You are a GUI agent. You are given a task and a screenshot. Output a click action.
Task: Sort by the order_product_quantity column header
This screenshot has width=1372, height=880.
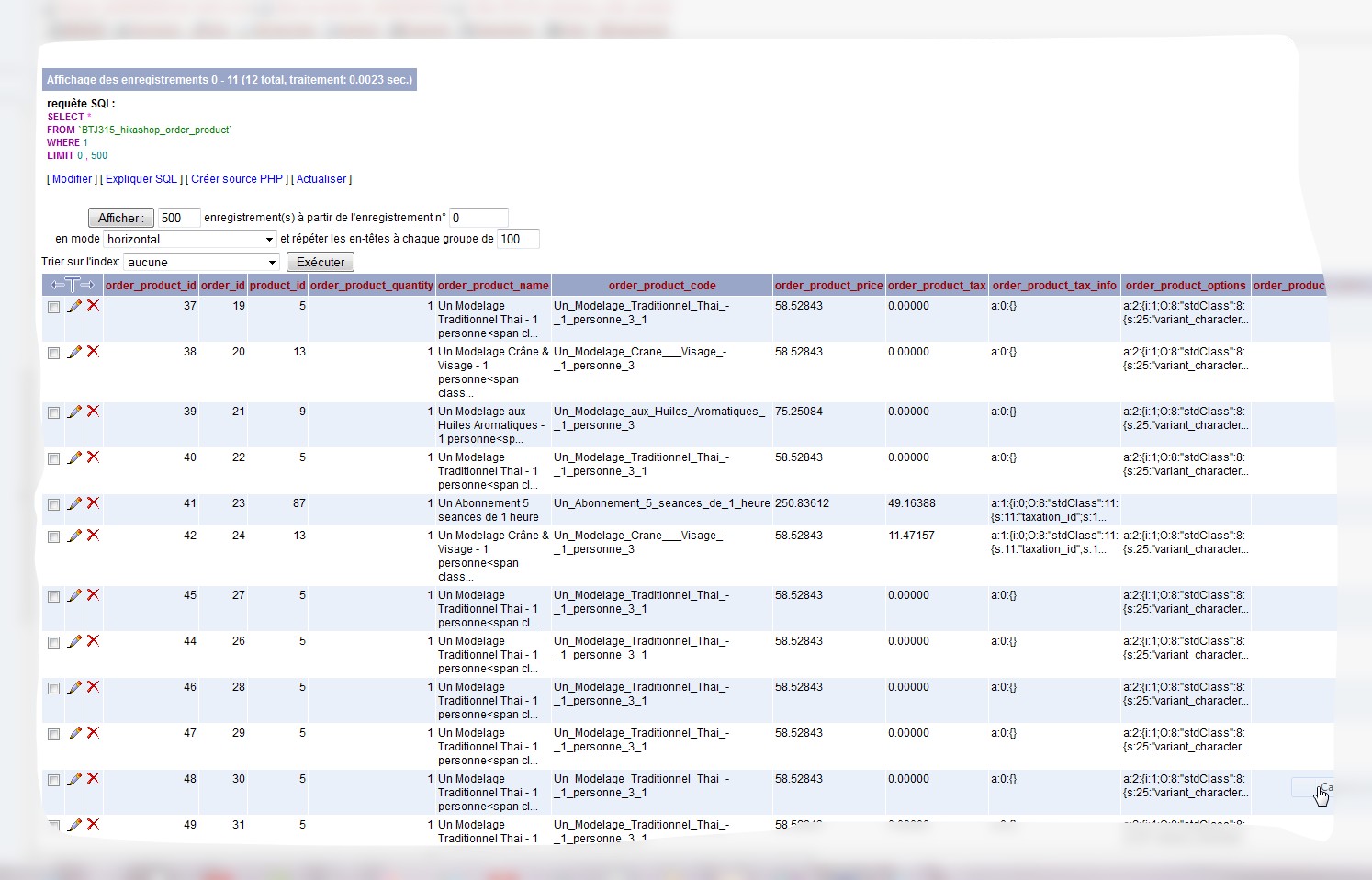[372, 286]
